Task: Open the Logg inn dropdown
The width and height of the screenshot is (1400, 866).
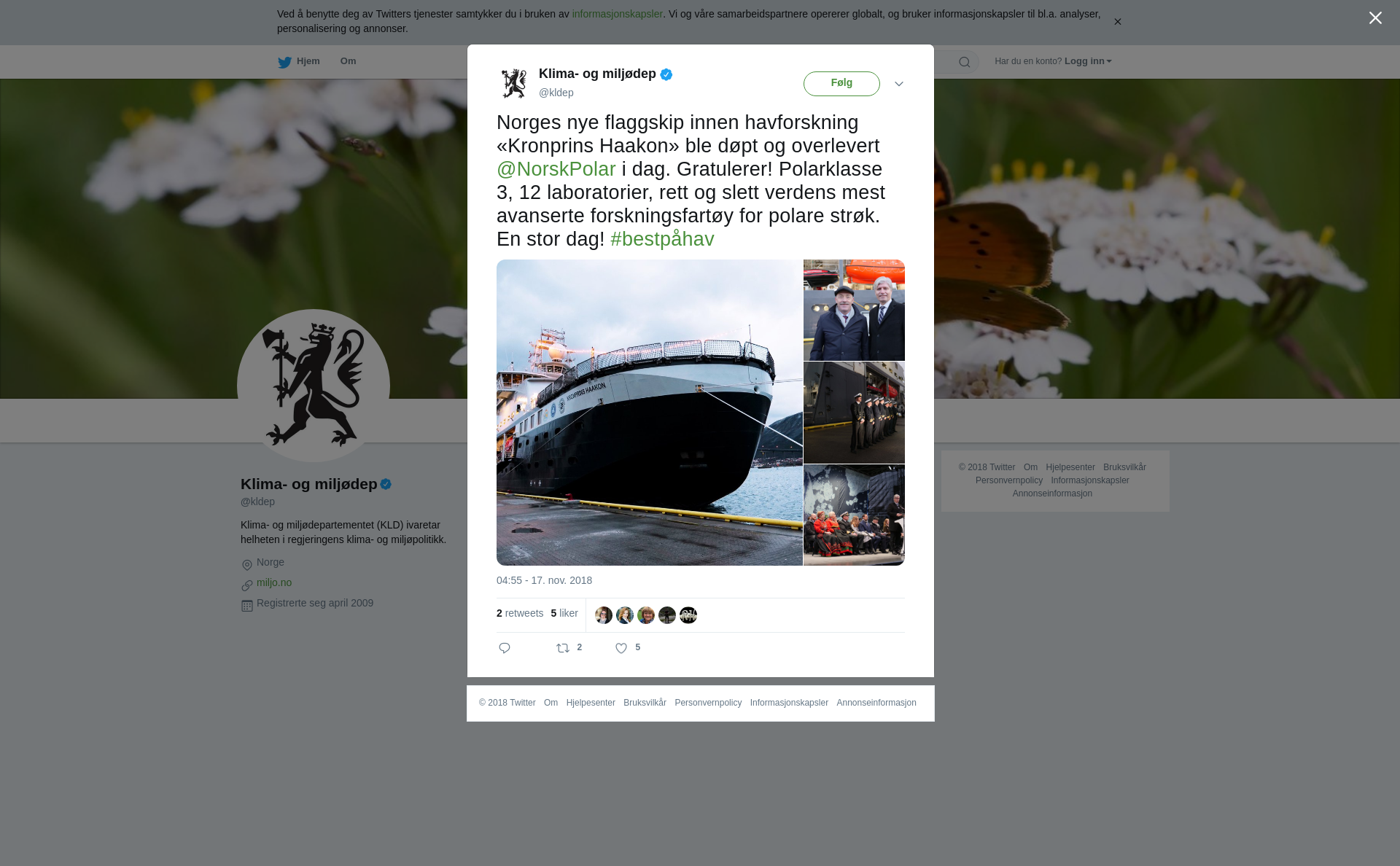Action: (x=1087, y=61)
